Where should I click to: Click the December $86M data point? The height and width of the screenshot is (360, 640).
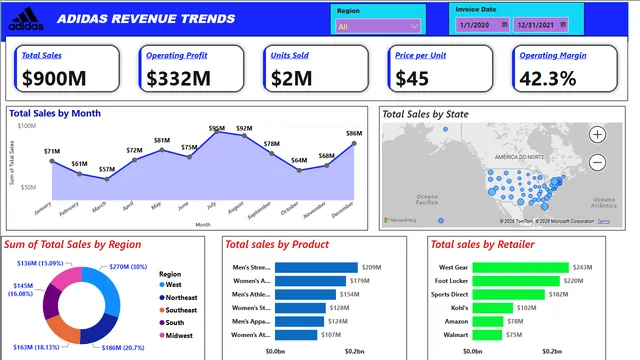click(x=354, y=143)
